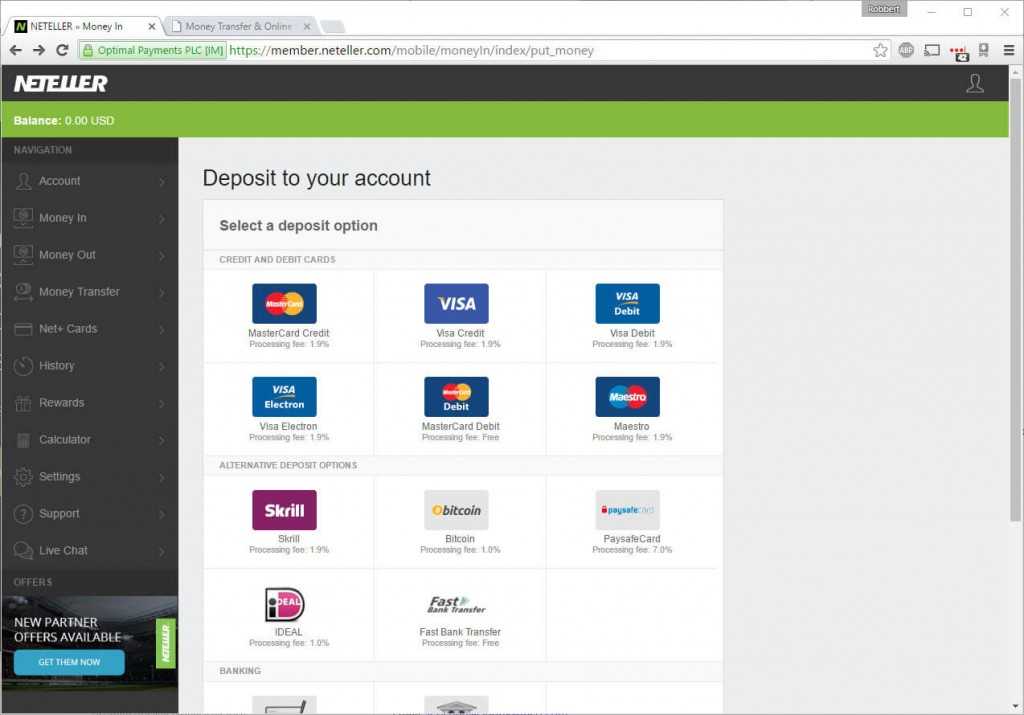This screenshot has width=1024, height=715.
Task: Pick Visa Debit as deposit method
Action: 627,304
